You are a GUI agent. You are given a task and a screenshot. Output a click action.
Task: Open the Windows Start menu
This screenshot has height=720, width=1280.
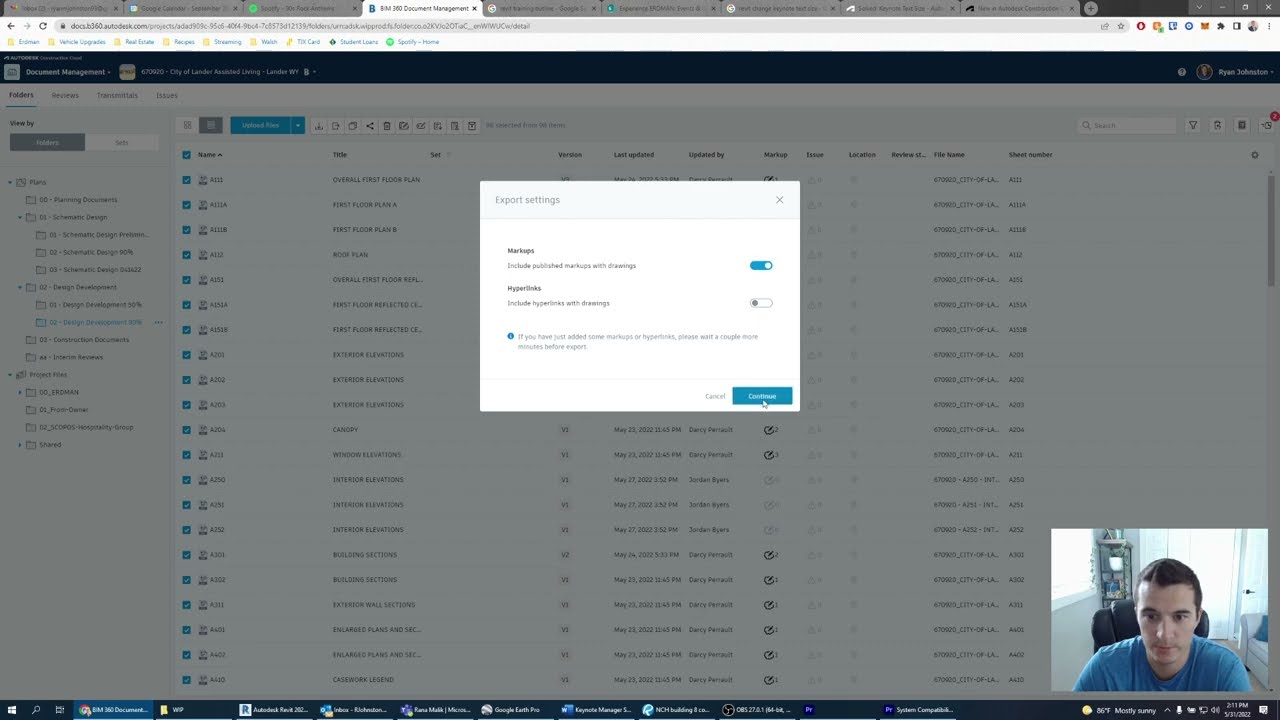[12, 710]
